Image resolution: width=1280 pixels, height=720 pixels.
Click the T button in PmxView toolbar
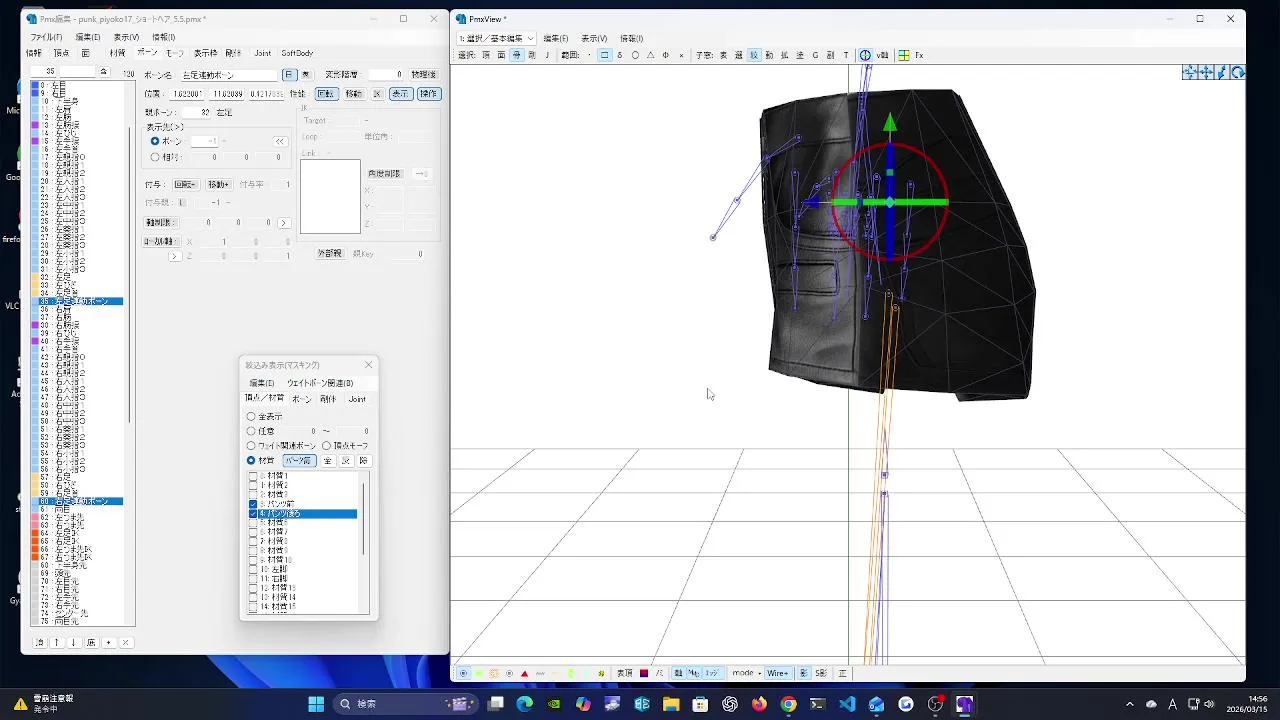[846, 55]
